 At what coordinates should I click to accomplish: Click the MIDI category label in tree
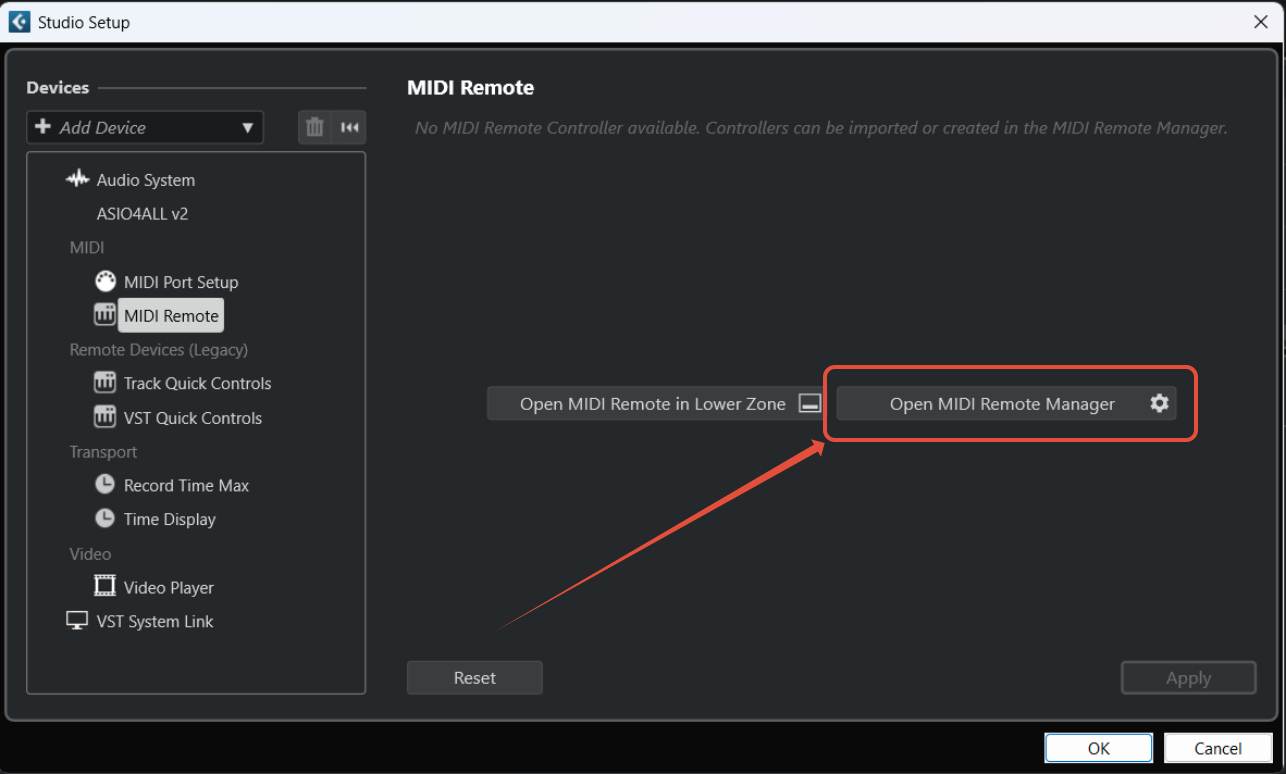[87, 247]
